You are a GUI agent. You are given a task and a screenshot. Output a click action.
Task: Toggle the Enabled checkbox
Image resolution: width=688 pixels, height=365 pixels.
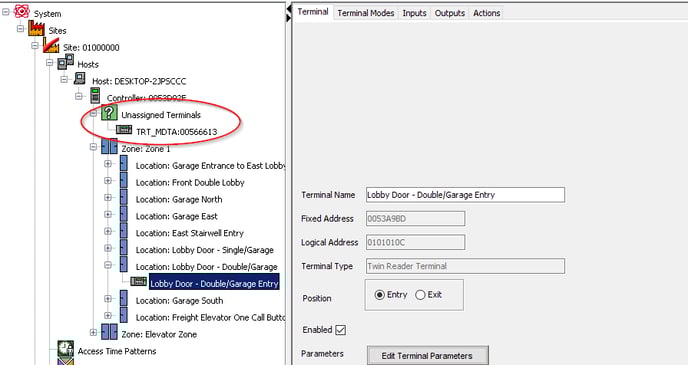[x=340, y=330]
